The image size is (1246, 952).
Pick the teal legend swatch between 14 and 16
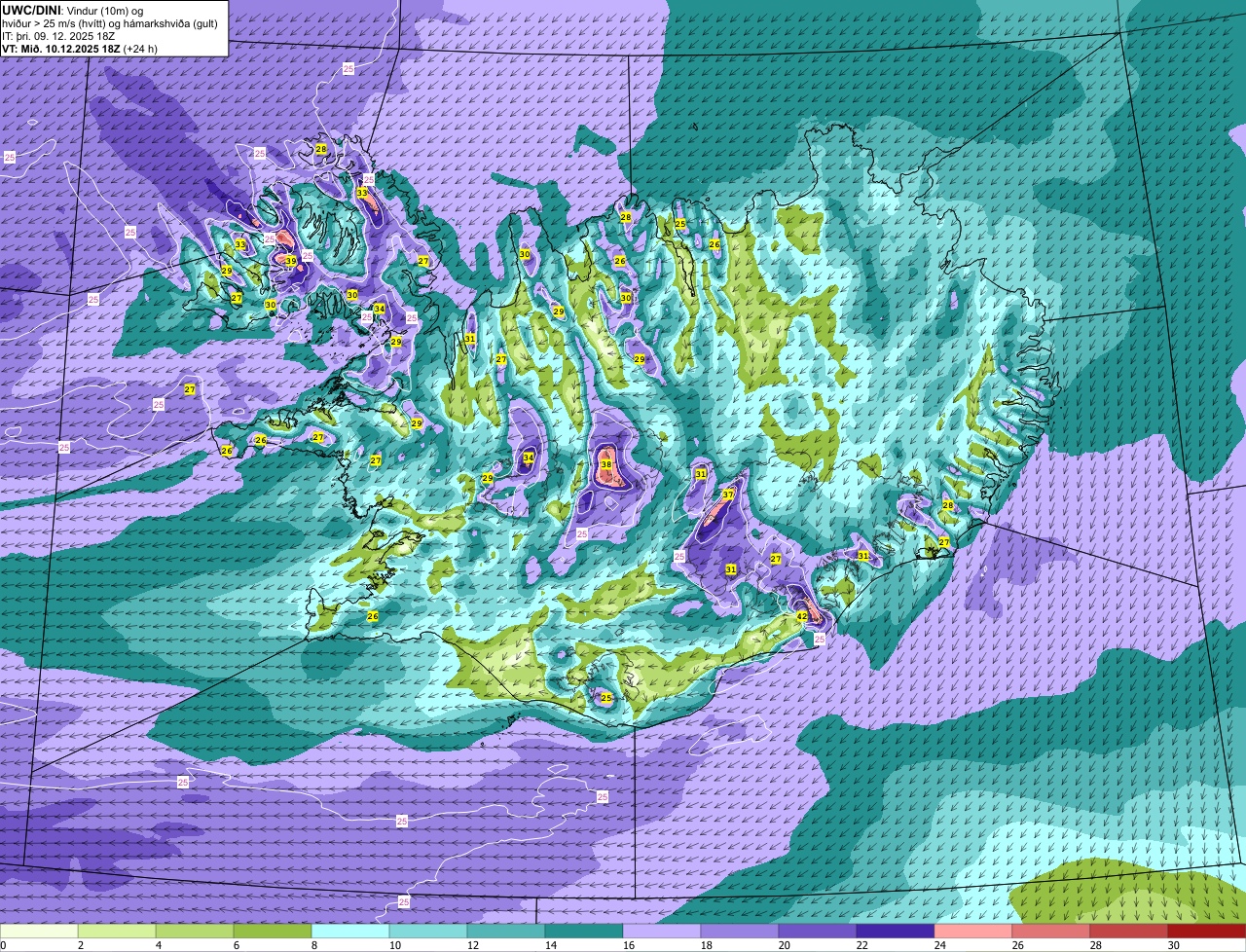[584, 932]
